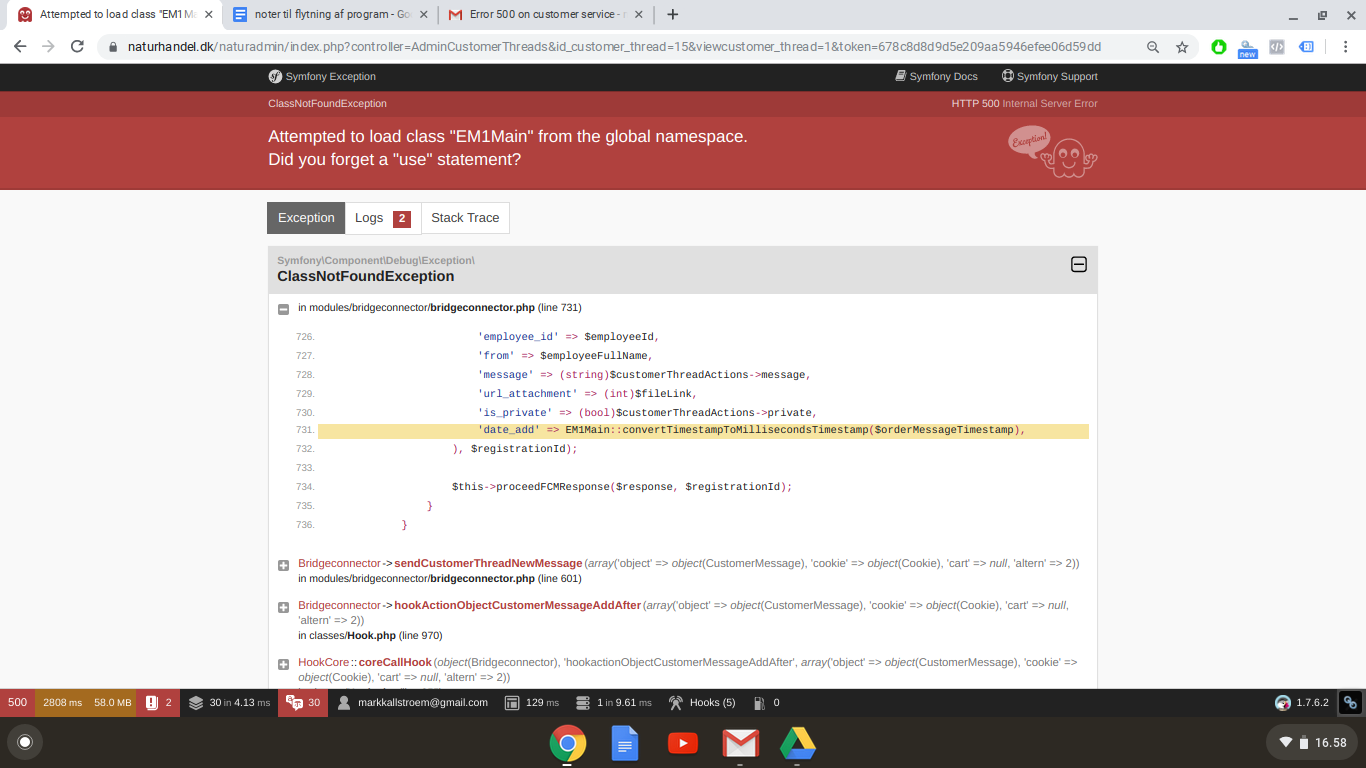Switch to the Stack Trace tab
Image resolution: width=1366 pixels, height=768 pixels.
coord(465,218)
